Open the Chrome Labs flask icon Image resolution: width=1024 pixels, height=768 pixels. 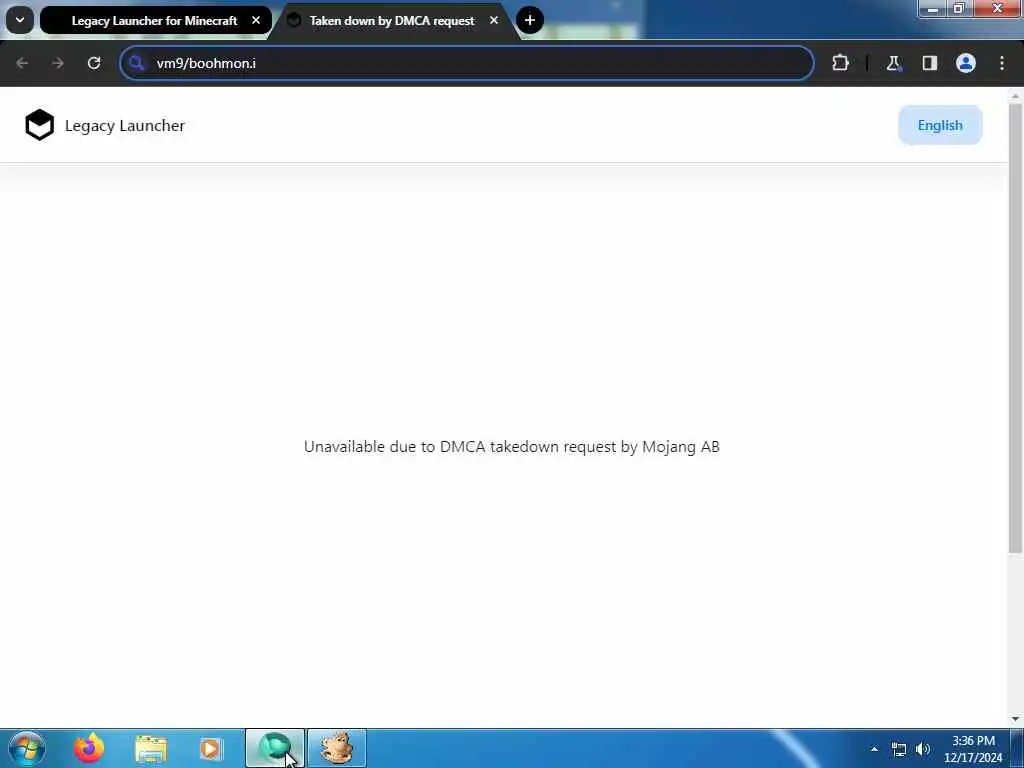tap(893, 63)
